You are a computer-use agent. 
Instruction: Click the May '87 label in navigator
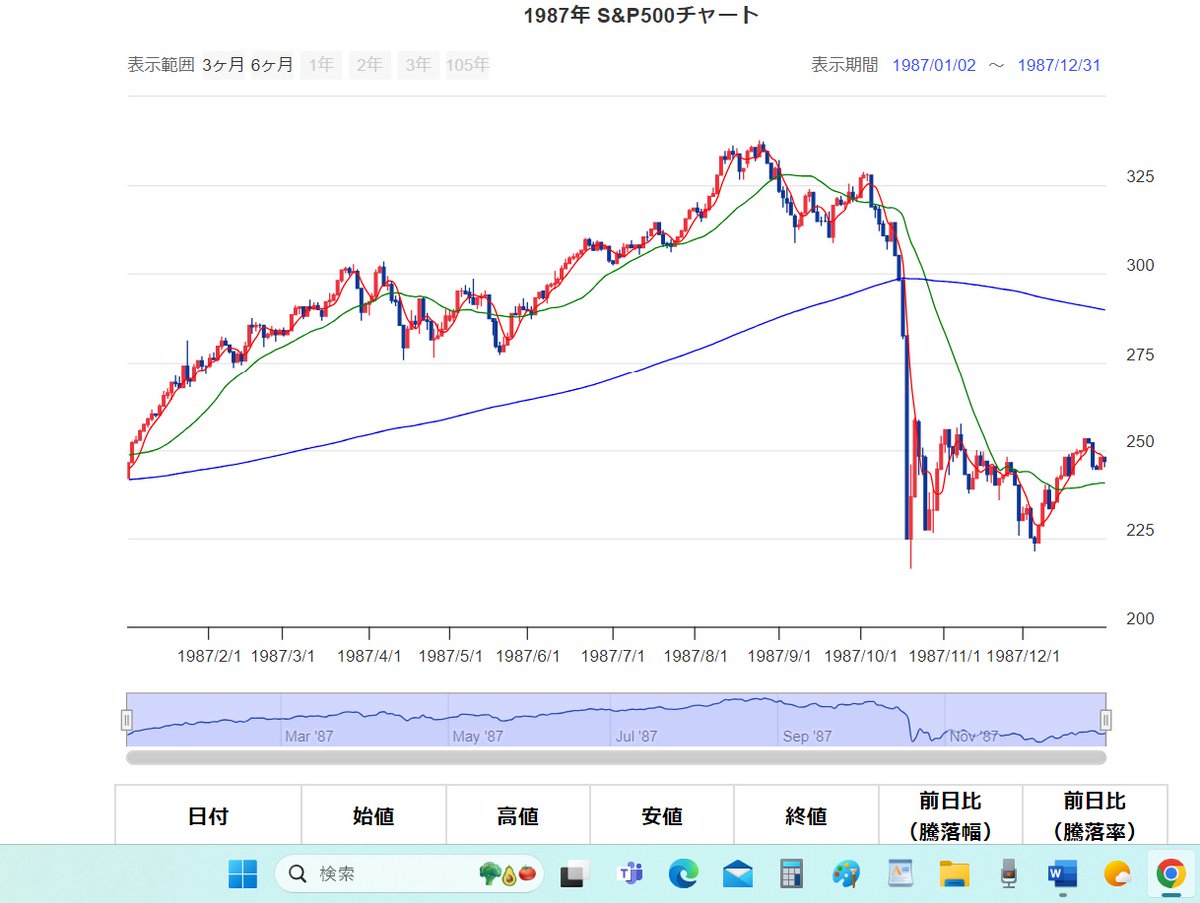pos(477,736)
